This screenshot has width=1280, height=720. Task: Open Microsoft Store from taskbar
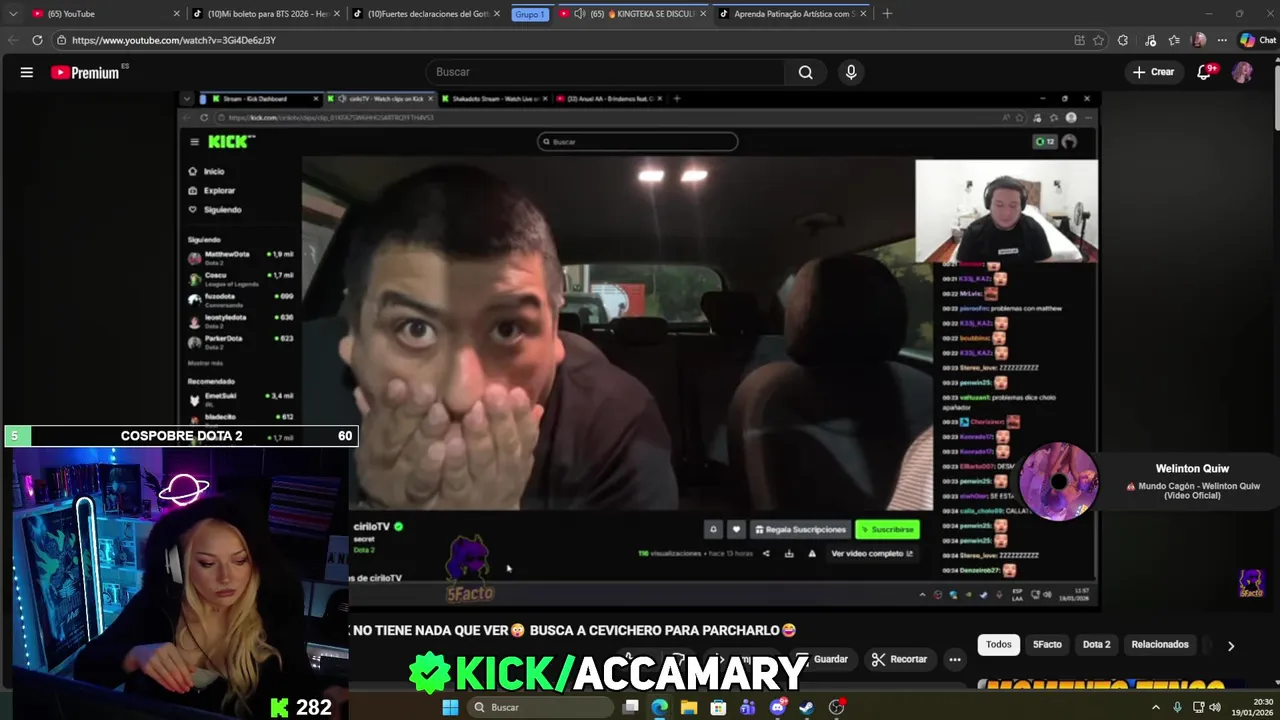[718, 707]
